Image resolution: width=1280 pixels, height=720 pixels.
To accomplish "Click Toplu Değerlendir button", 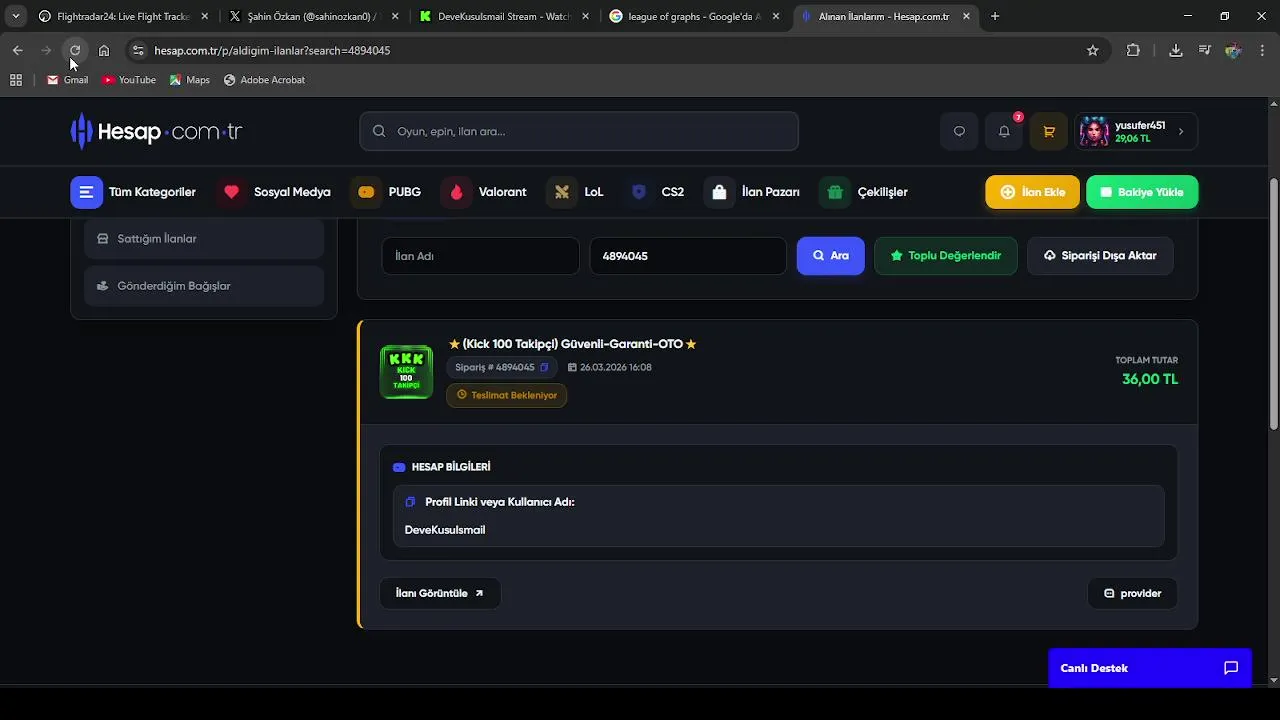I will pos(945,256).
